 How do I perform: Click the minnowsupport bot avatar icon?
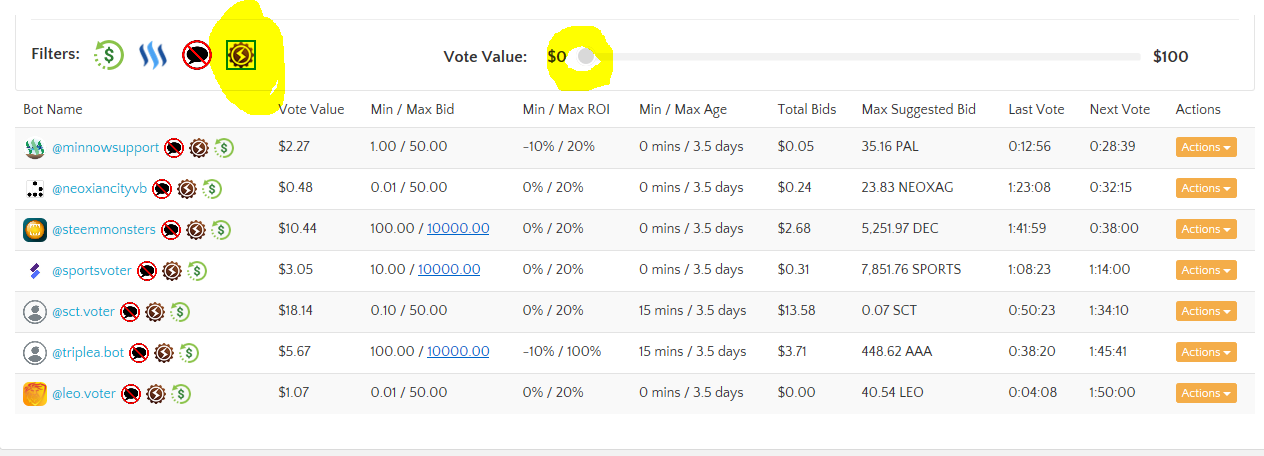pos(35,148)
